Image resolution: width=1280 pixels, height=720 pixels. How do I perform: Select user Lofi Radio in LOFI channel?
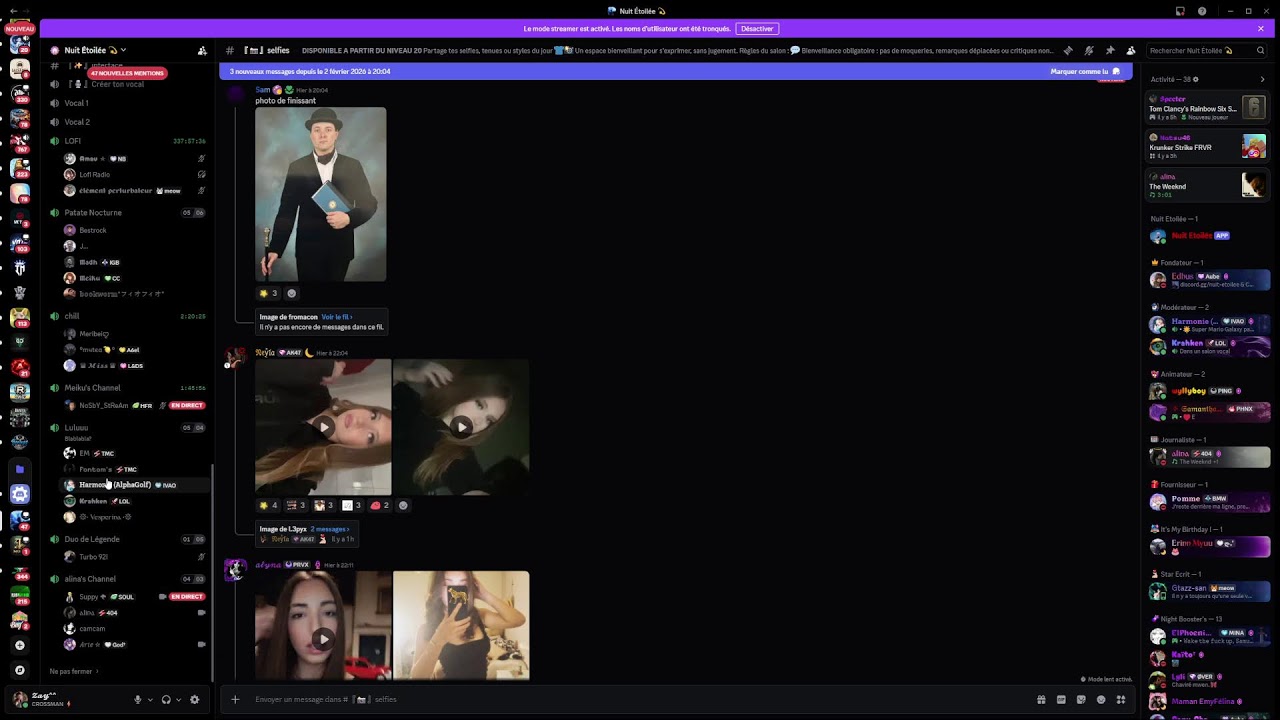pyautogui.click(x=134, y=174)
